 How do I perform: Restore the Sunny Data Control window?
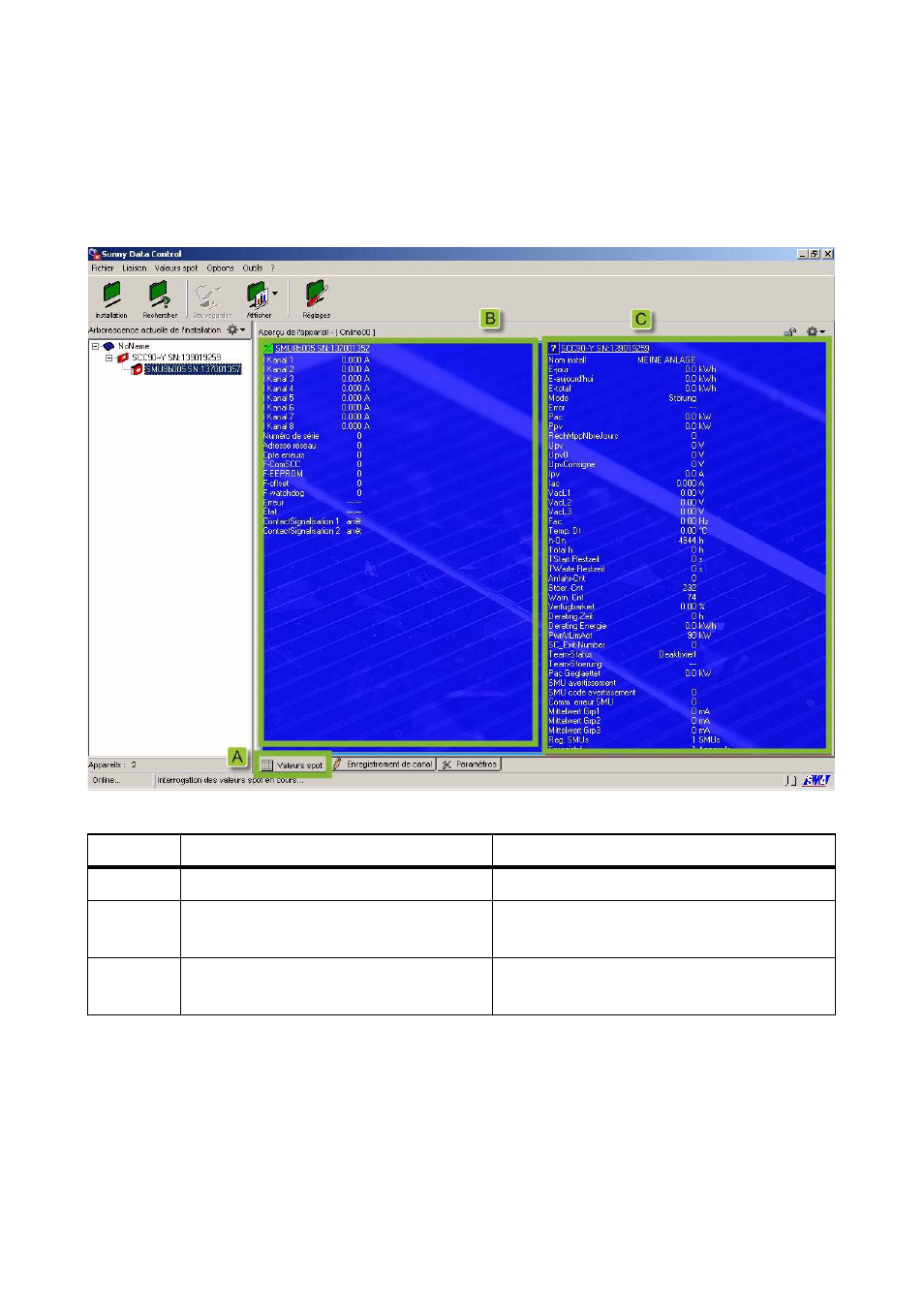[815, 254]
